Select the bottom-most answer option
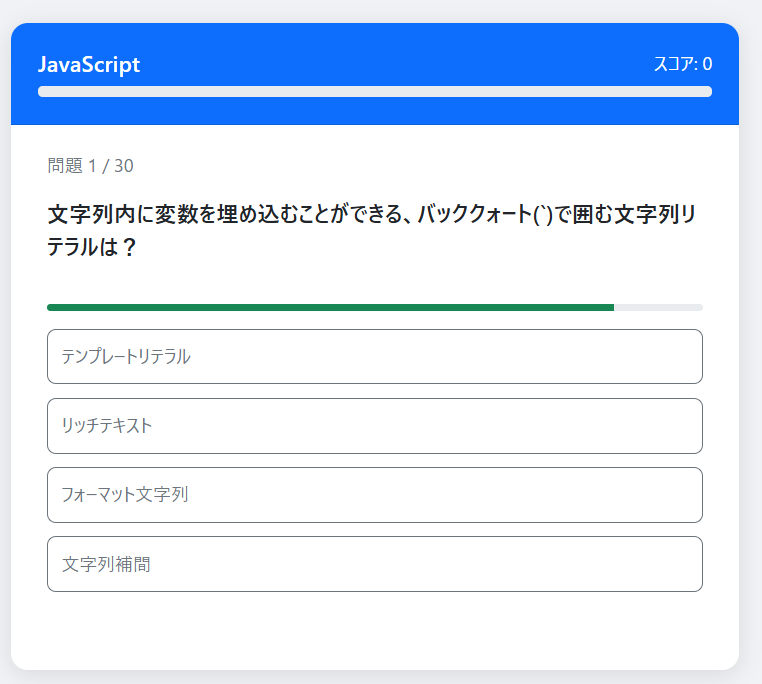 pyautogui.click(x=374, y=564)
